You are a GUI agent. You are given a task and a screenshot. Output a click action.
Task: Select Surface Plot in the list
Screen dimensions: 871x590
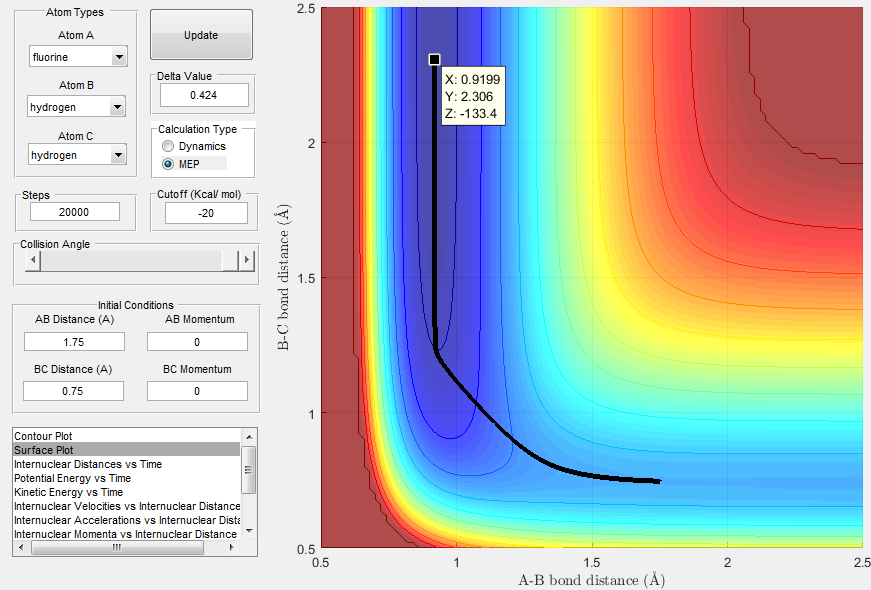point(127,450)
